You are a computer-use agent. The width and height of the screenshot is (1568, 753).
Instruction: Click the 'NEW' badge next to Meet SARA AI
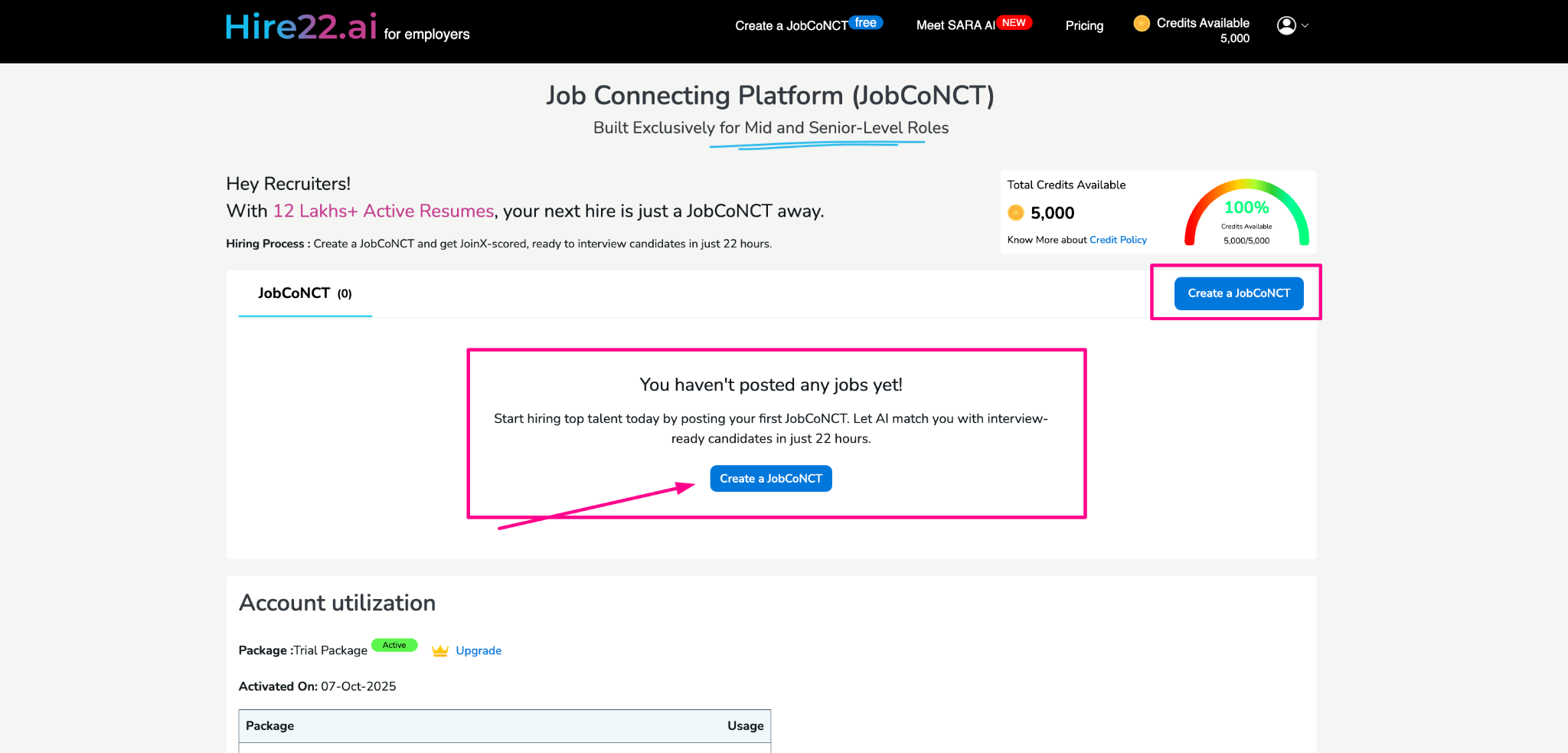click(x=1014, y=22)
